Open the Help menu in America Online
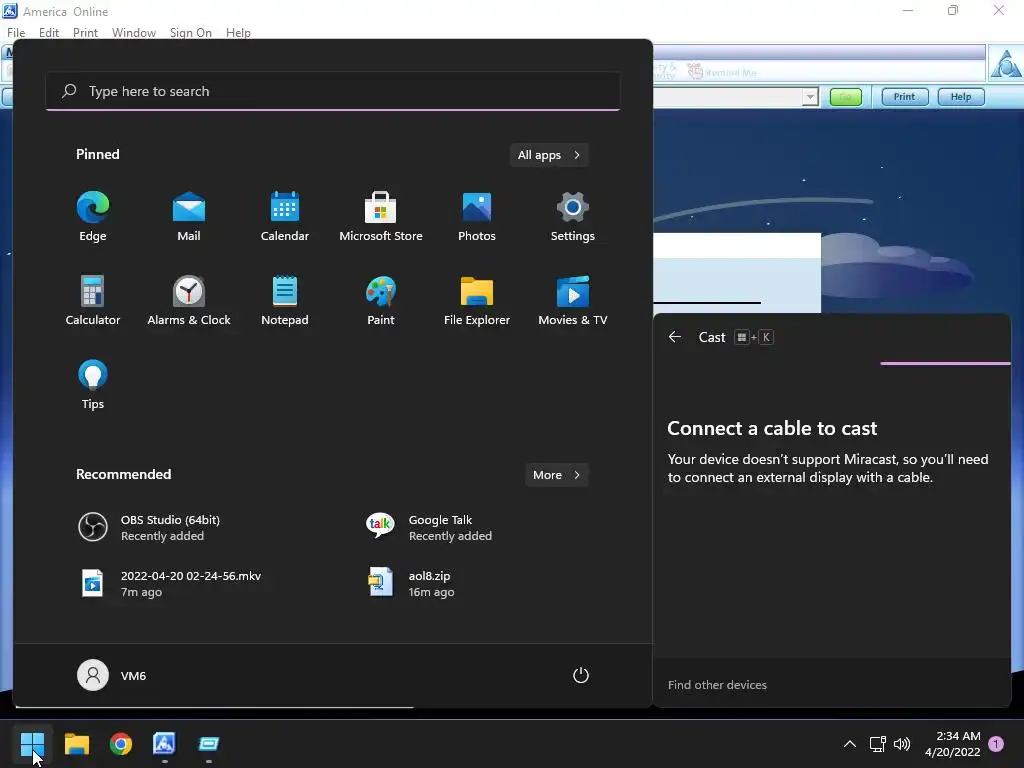1024x768 pixels. tap(238, 33)
